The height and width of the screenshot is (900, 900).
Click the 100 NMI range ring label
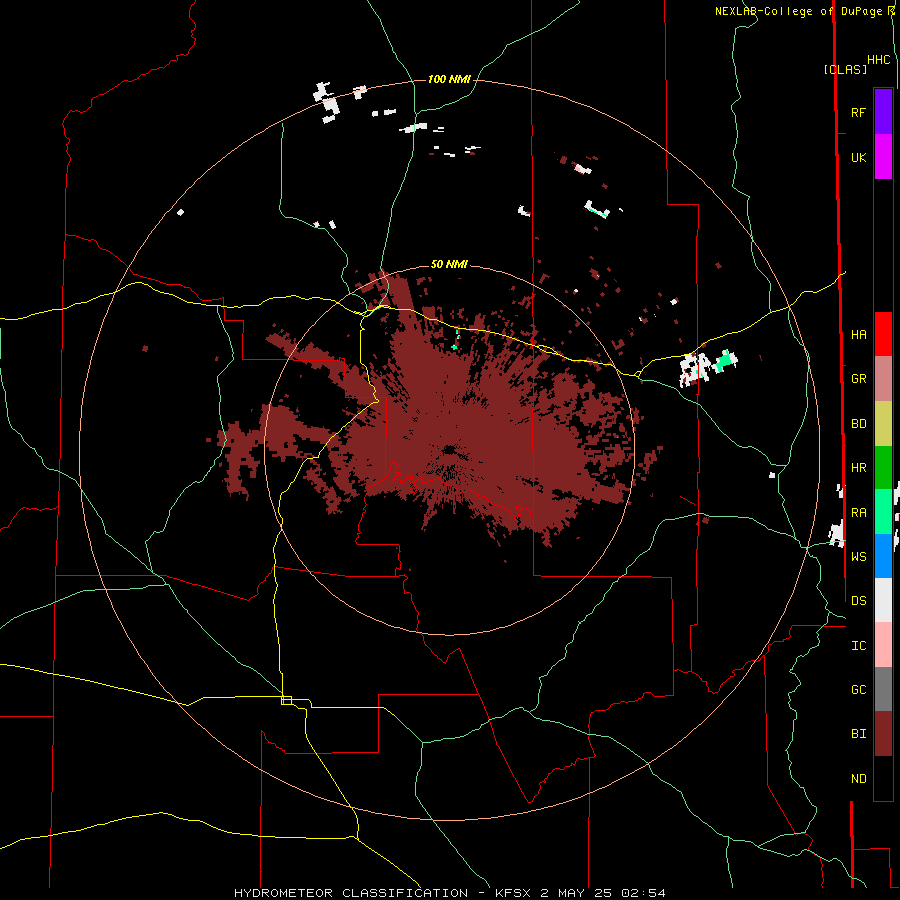(449, 79)
